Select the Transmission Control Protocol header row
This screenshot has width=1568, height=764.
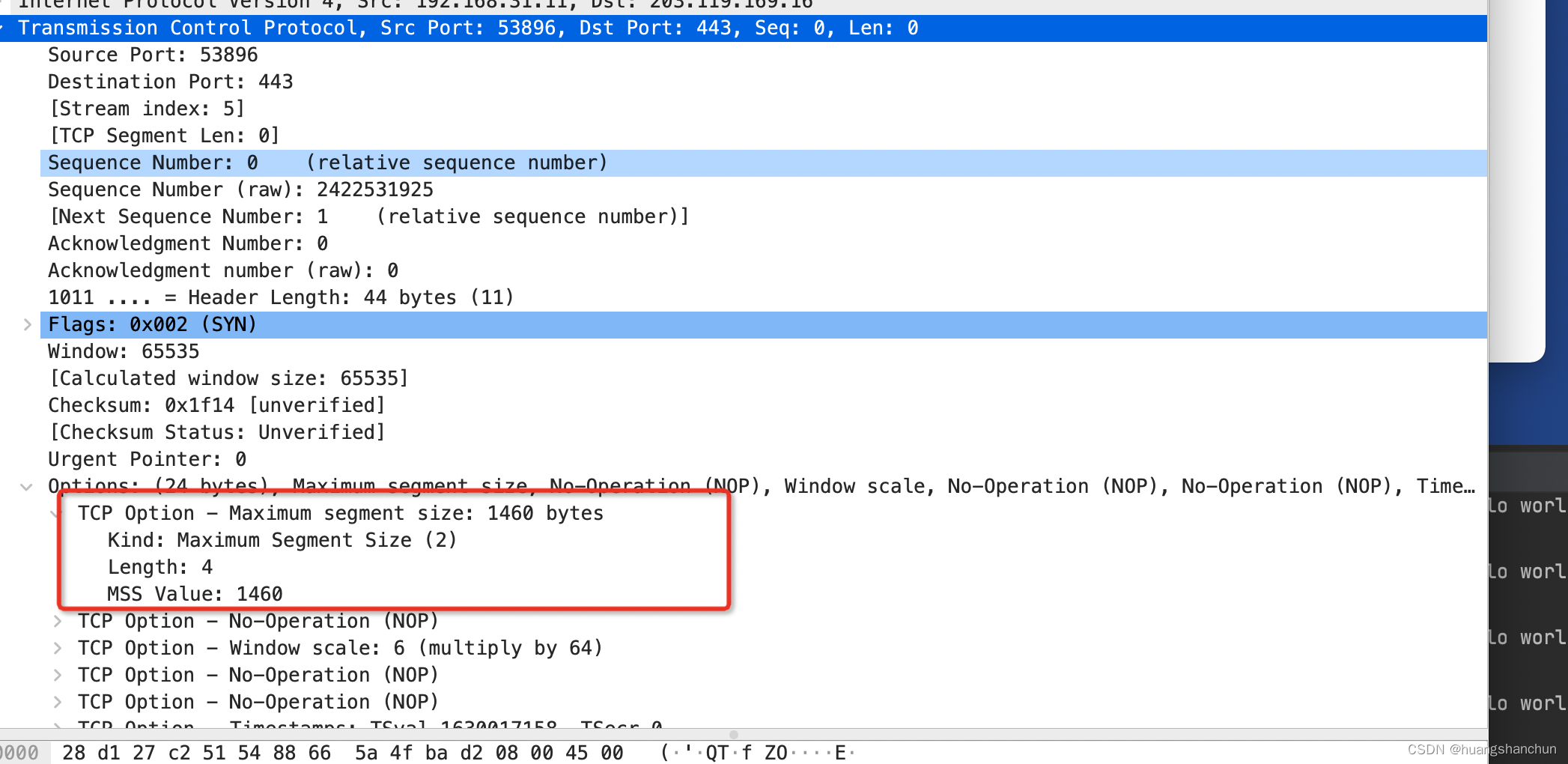744,28
